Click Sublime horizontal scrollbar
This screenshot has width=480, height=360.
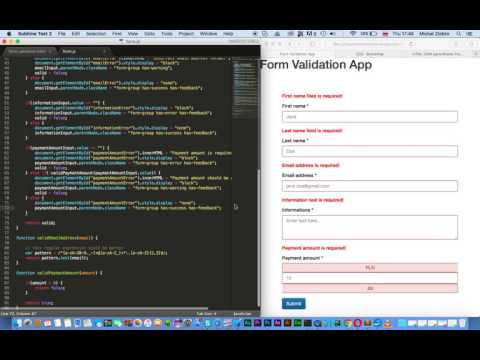105,308
